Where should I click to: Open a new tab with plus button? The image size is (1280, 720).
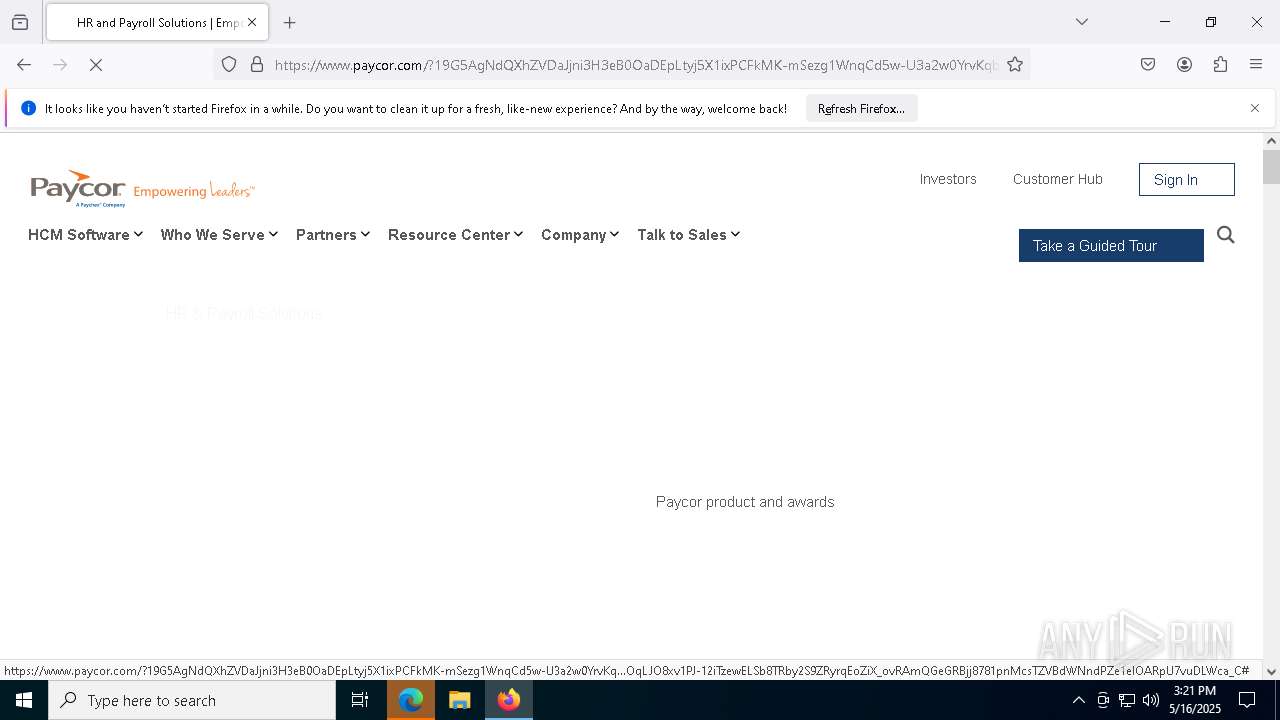pos(290,22)
